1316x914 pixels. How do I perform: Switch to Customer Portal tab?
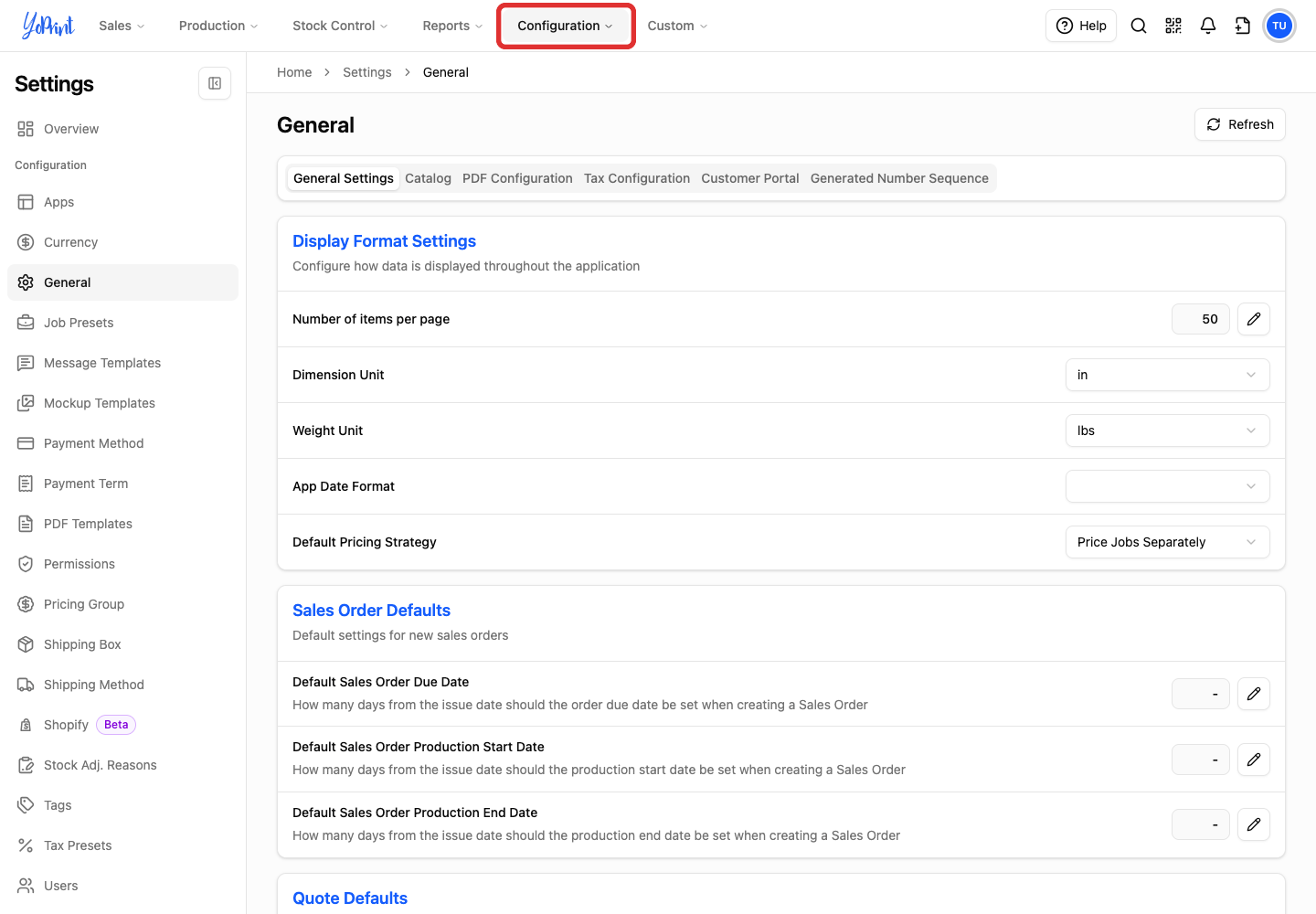(x=750, y=178)
